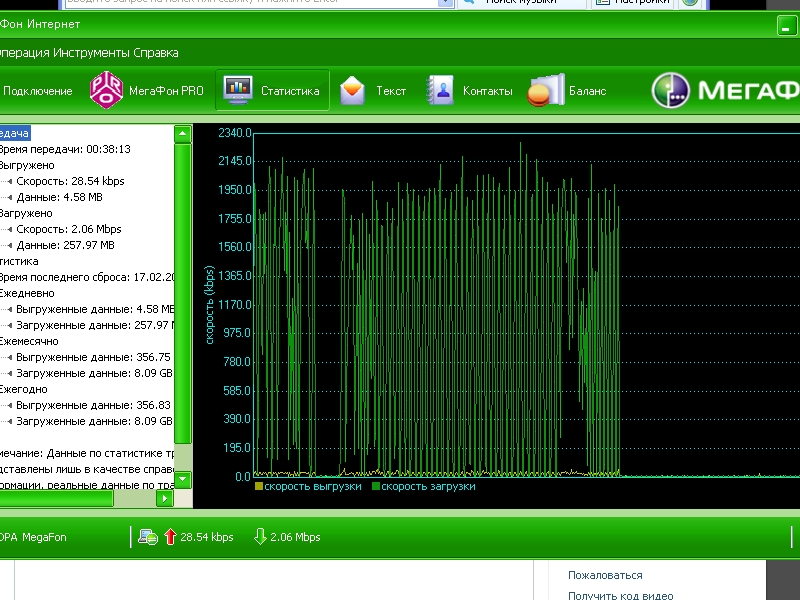Click the MegaFon round logo

[x=670, y=90]
